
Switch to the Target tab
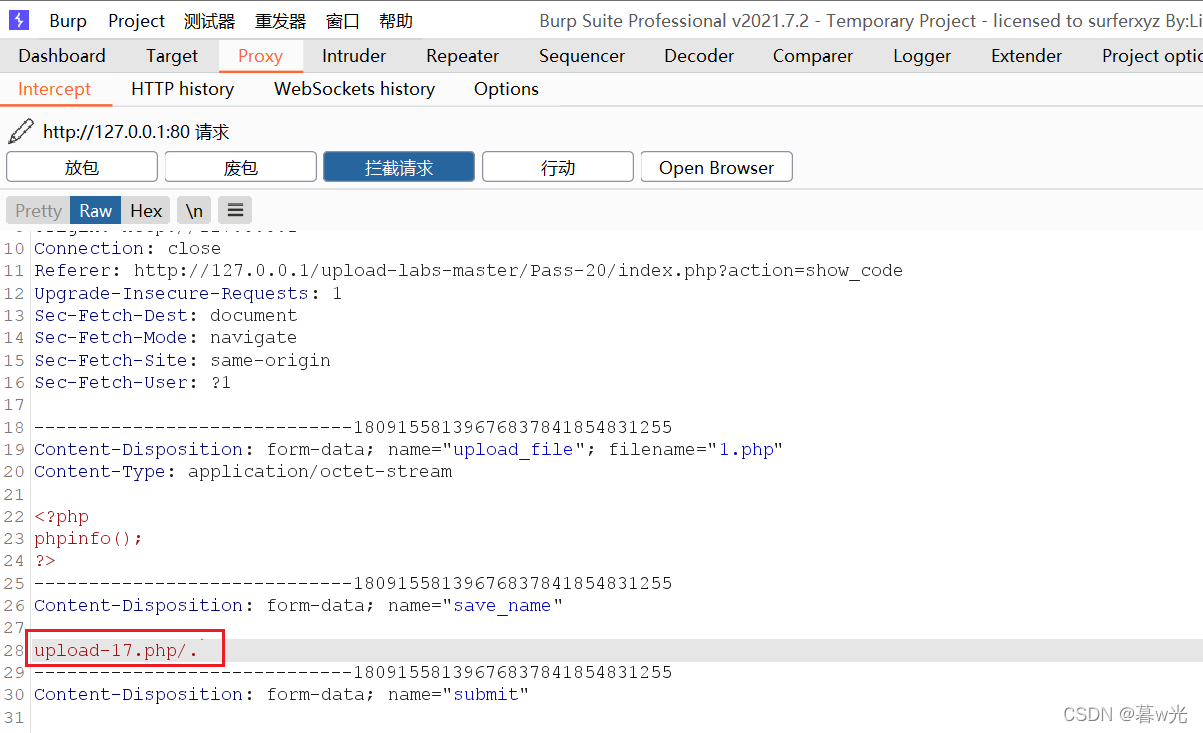[x=172, y=56]
